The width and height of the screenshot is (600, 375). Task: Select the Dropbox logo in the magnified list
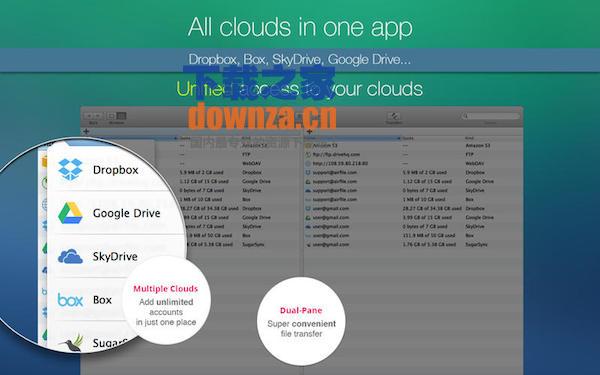click(x=70, y=170)
